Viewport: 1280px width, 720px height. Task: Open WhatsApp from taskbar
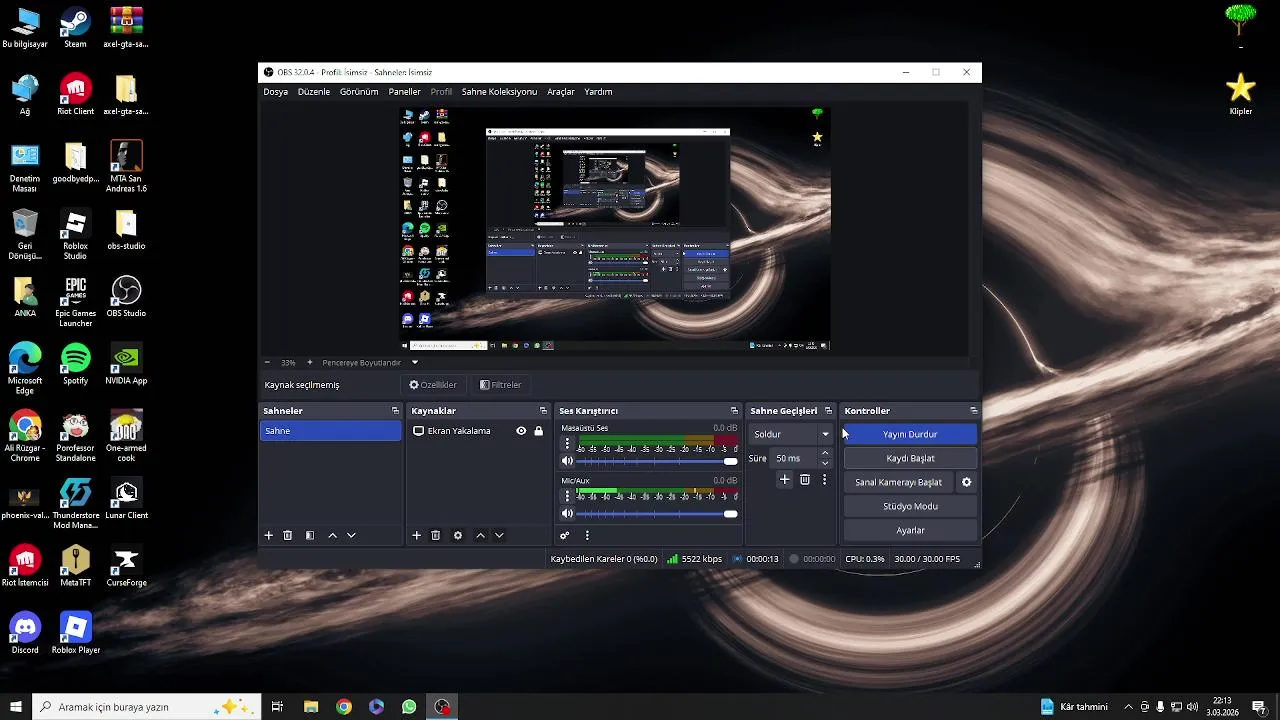pos(409,707)
